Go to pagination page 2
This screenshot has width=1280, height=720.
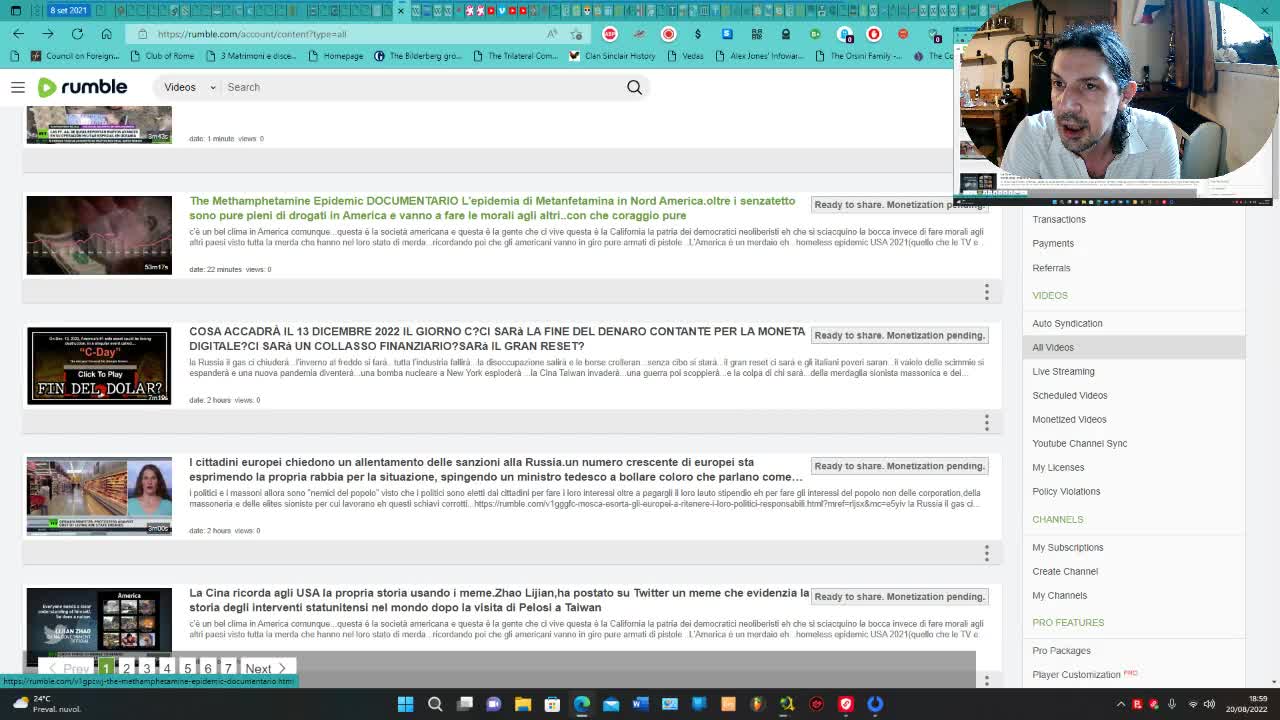126,668
